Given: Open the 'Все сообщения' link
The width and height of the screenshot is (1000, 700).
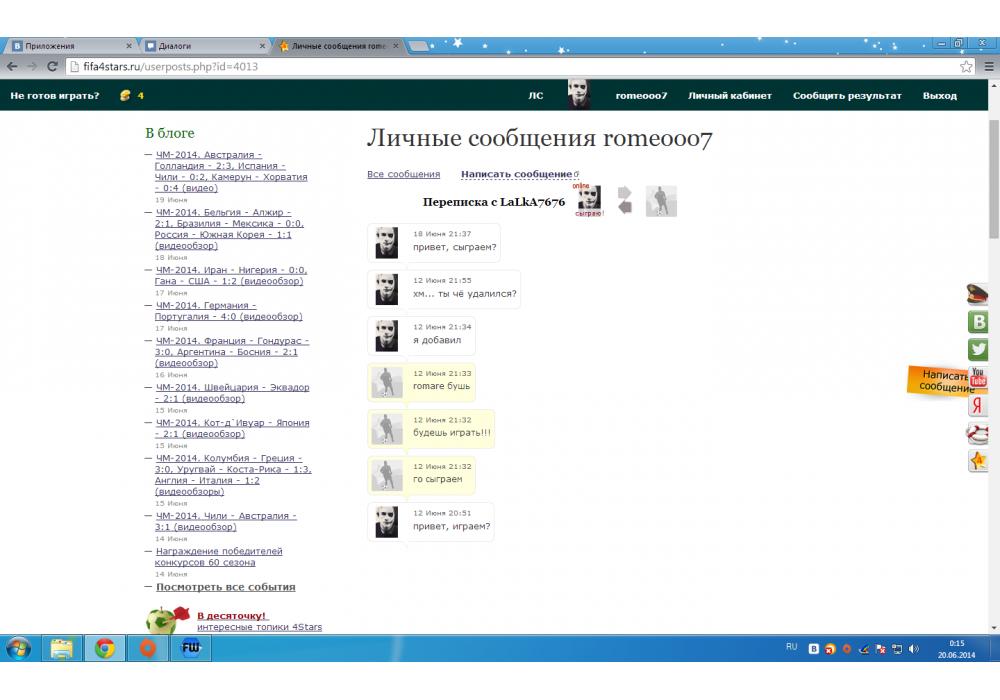Looking at the screenshot, I should 403,174.
